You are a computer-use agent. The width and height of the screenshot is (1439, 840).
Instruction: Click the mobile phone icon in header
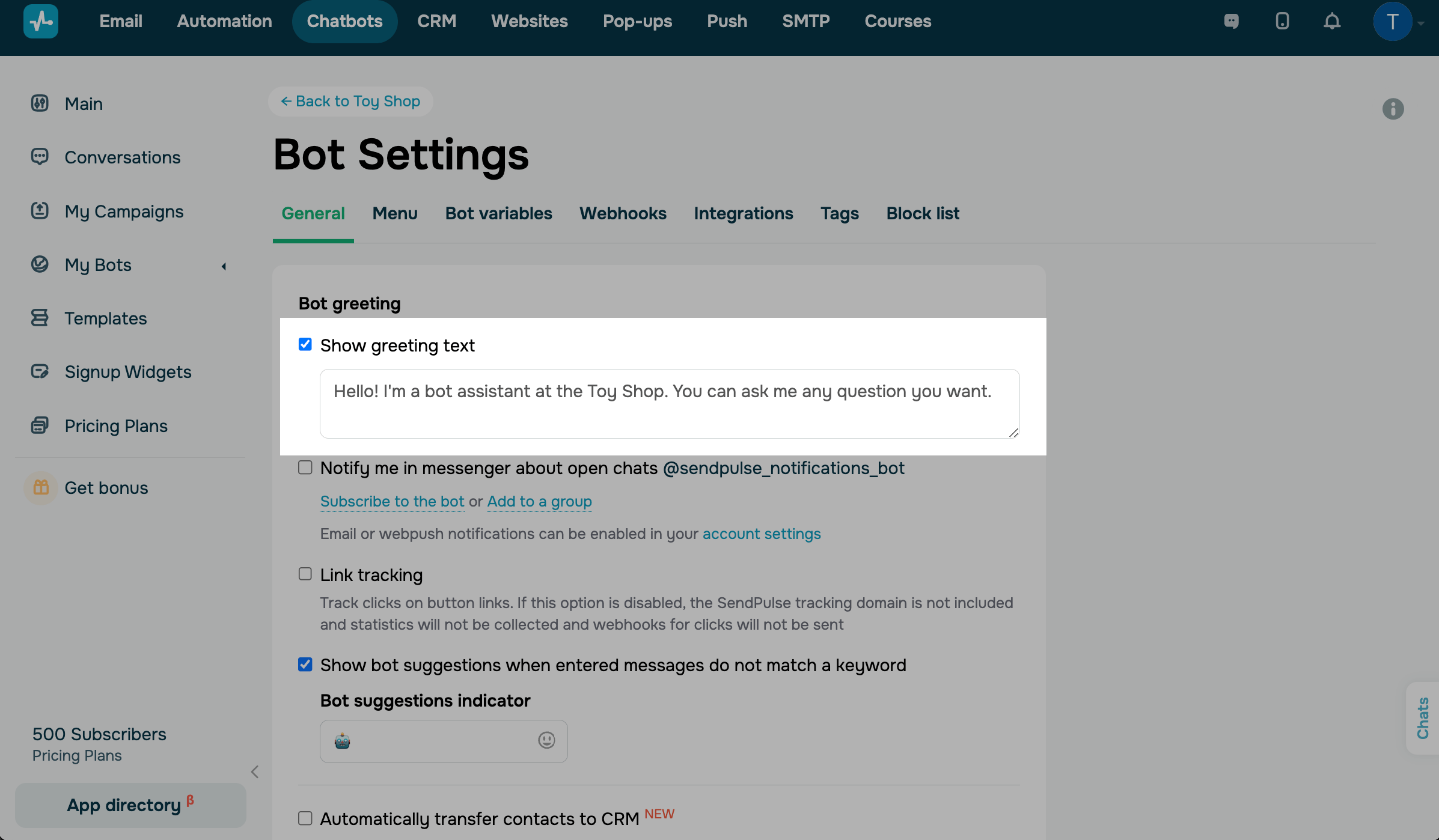click(1282, 22)
